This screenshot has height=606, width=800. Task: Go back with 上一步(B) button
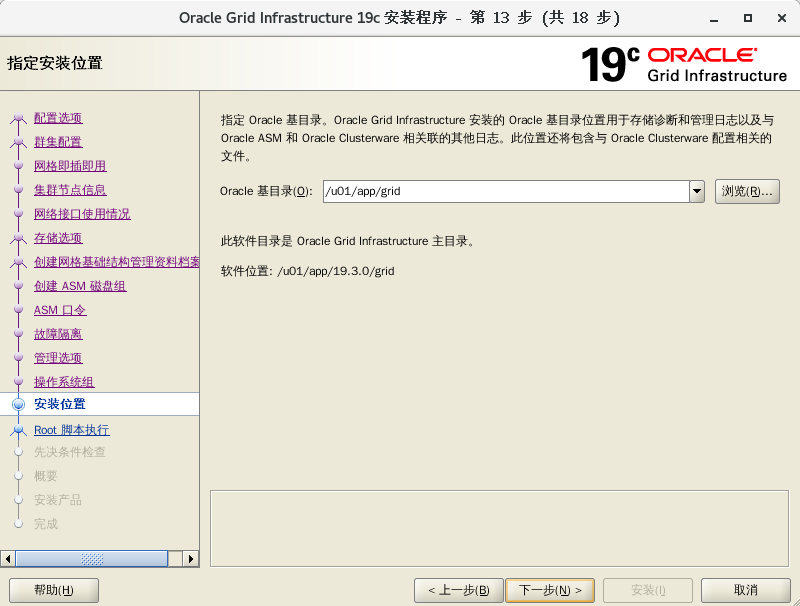459,590
